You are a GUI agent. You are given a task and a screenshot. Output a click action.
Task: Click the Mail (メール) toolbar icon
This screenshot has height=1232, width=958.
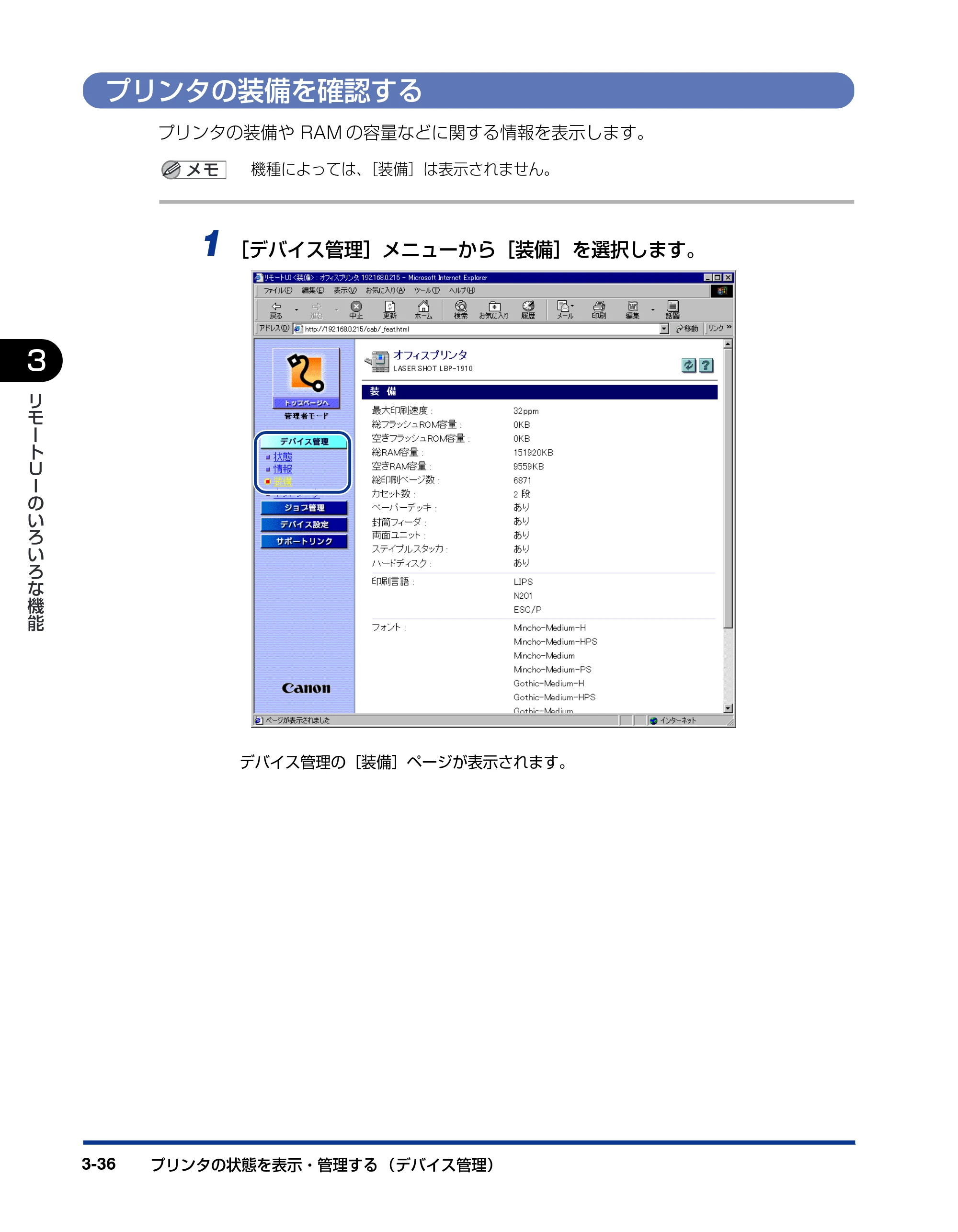coord(564,310)
